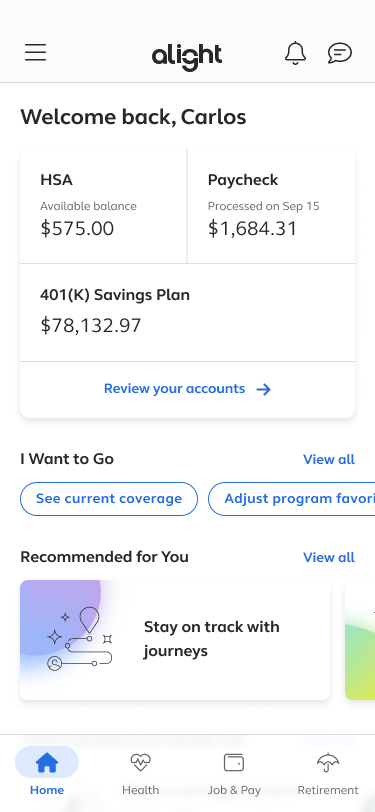Open the HSA available balance tile
375x812 pixels.
[x=103, y=206]
